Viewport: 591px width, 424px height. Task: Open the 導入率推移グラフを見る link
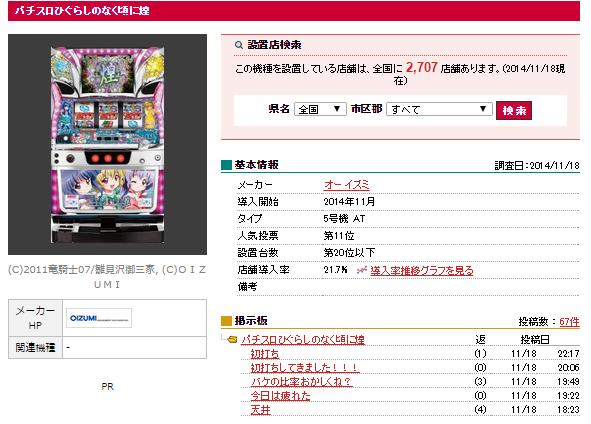tap(421, 270)
